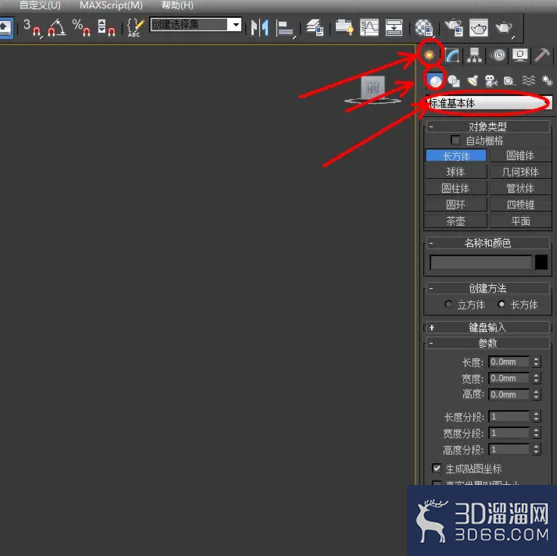Click the 宽度 spinner arrows
Image resolution: width=557 pixels, height=556 pixels.
536,378
